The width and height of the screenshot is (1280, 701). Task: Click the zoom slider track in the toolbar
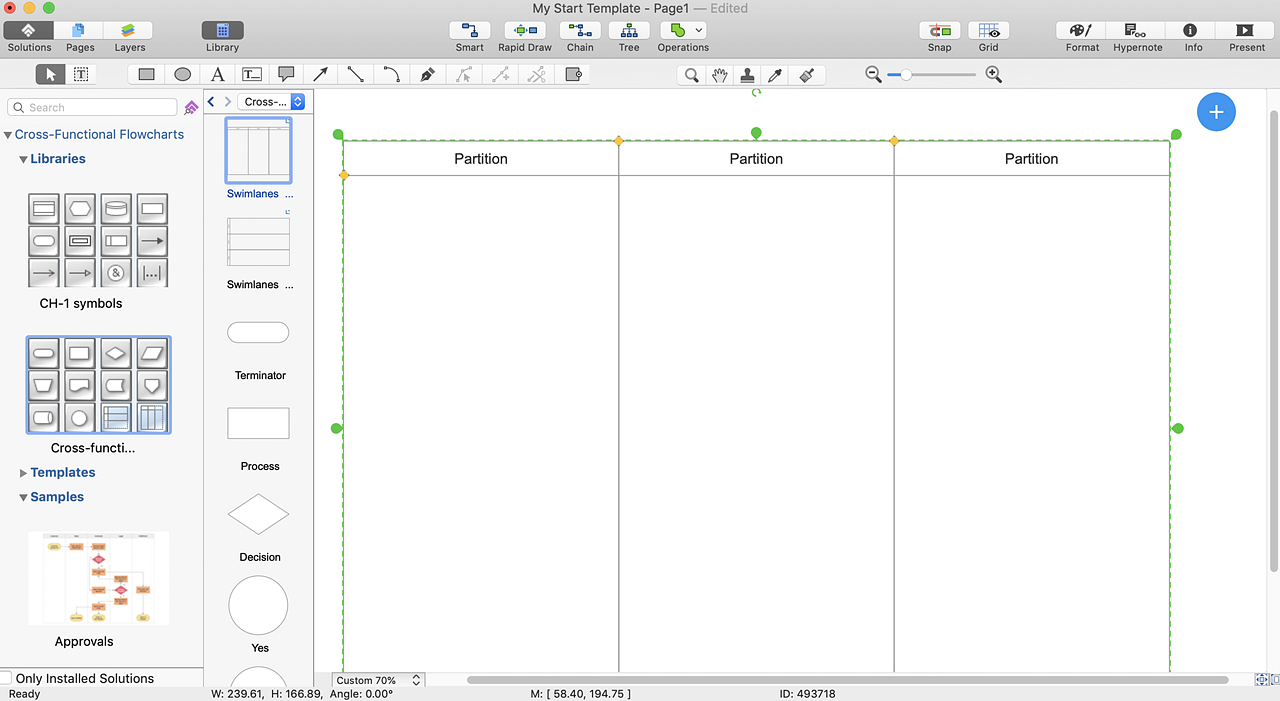coord(940,75)
